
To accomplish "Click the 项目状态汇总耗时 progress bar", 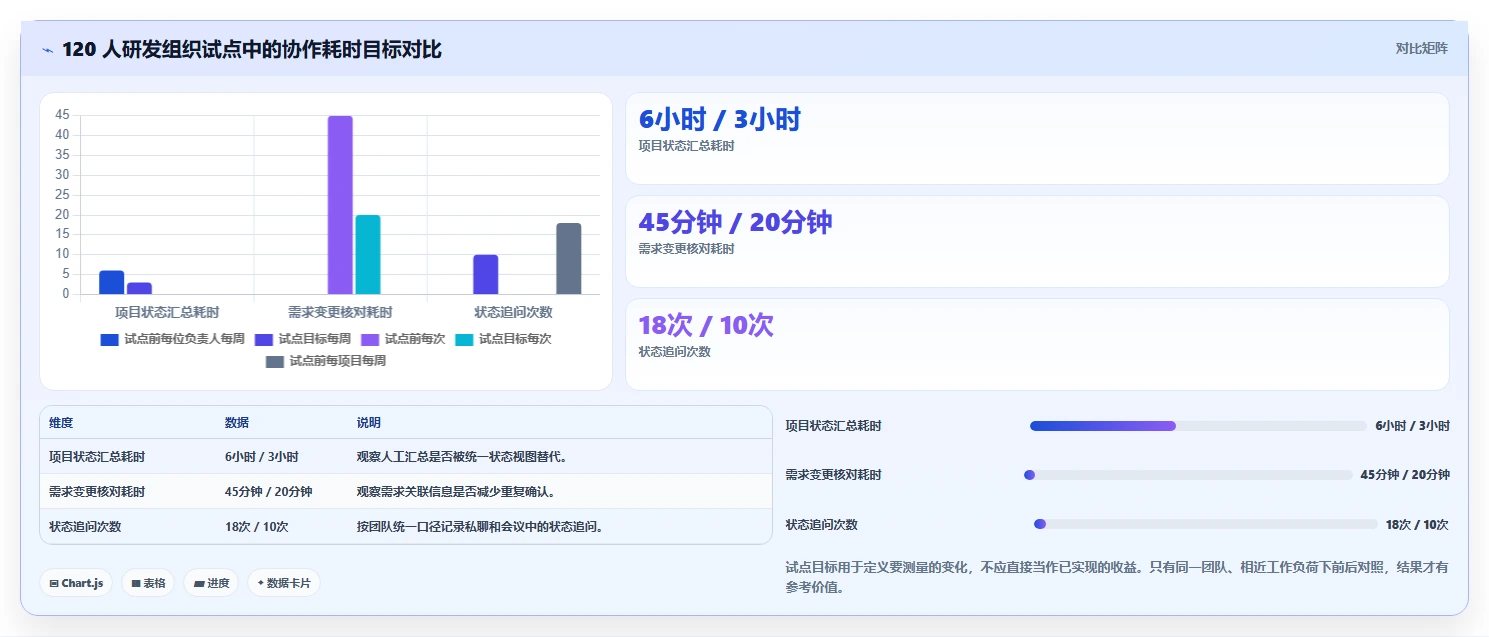I will pos(1198,426).
